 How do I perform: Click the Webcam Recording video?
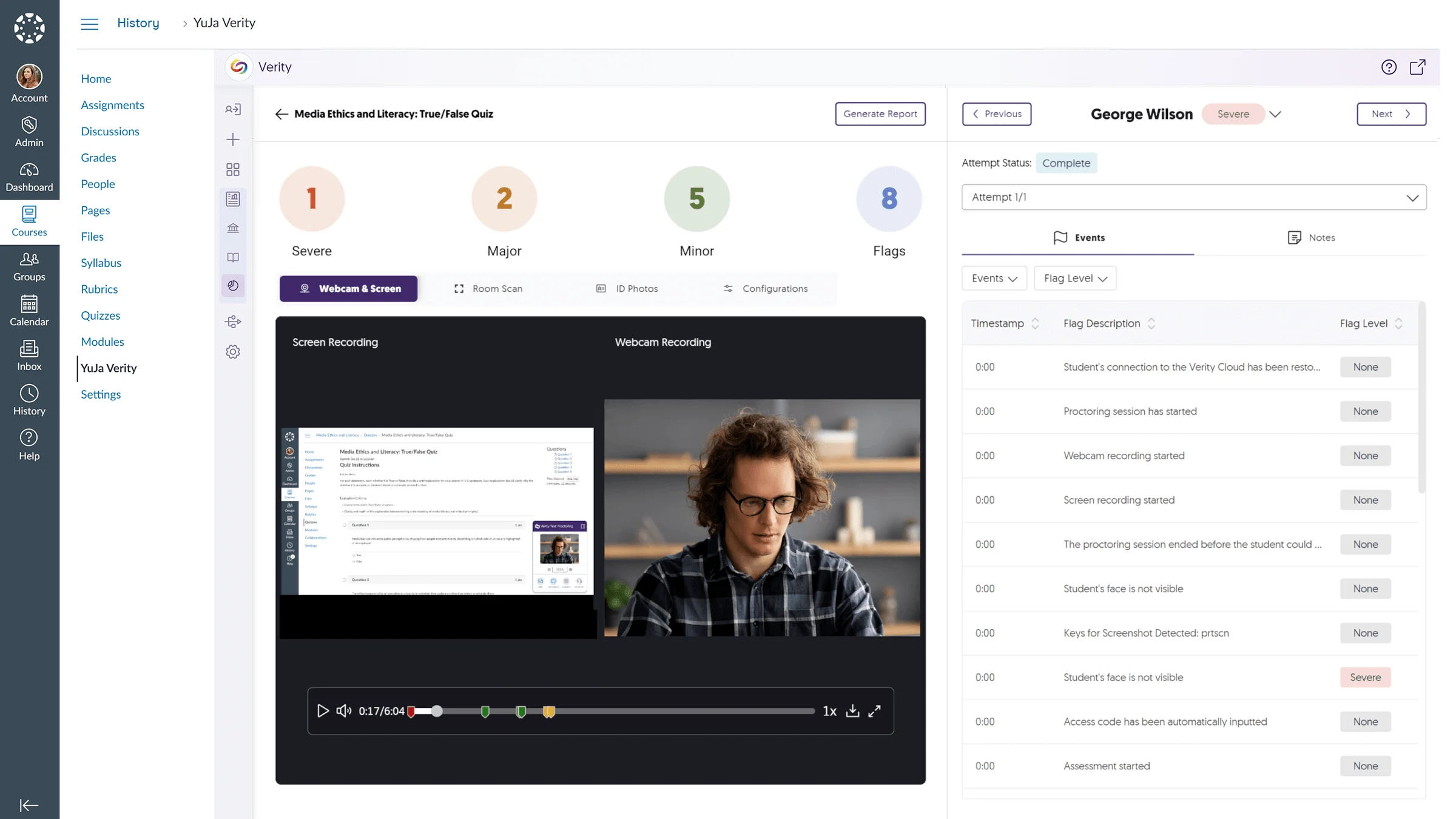pos(762,517)
